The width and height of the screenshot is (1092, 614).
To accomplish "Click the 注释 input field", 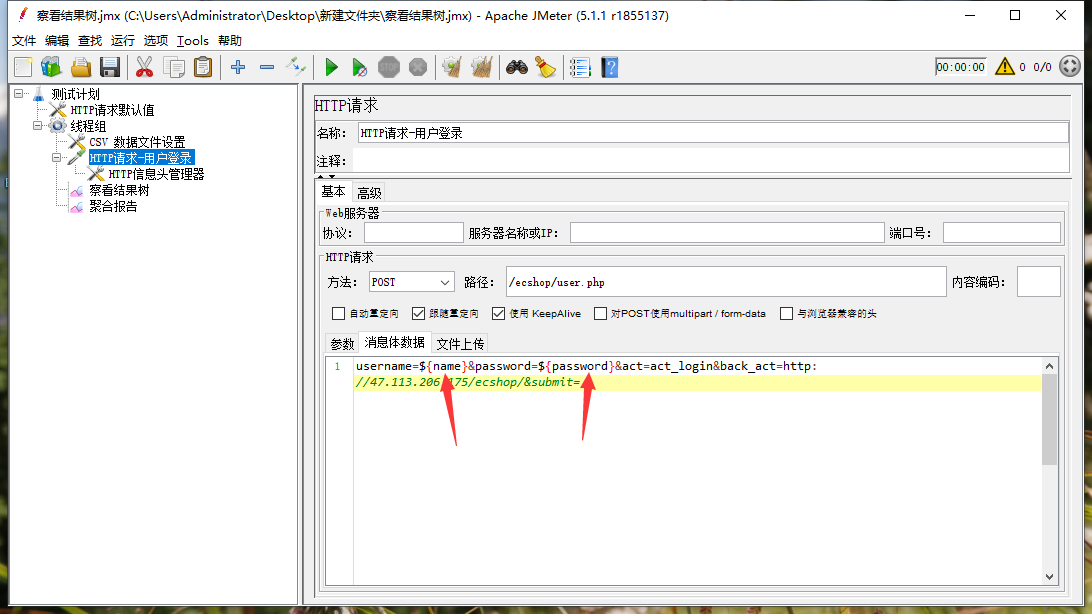I will [x=710, y=161].
